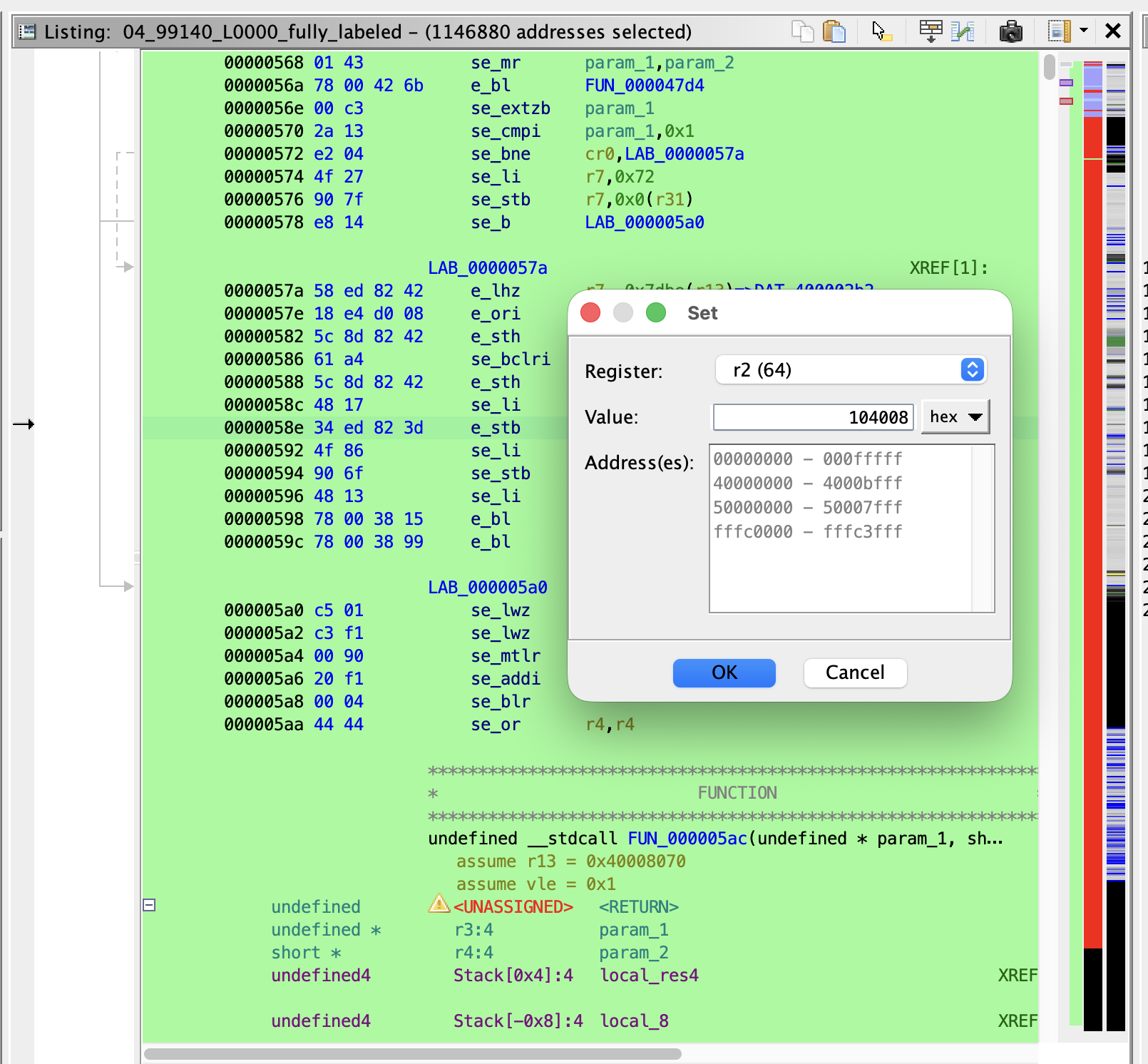Image resolution: width=1148 pixels, height=1064 pixels.
Task: Click address 00000568 row
Action: (x=264, y=63)
